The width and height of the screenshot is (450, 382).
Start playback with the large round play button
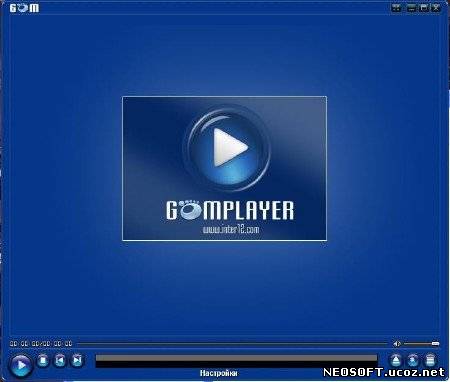21,365
